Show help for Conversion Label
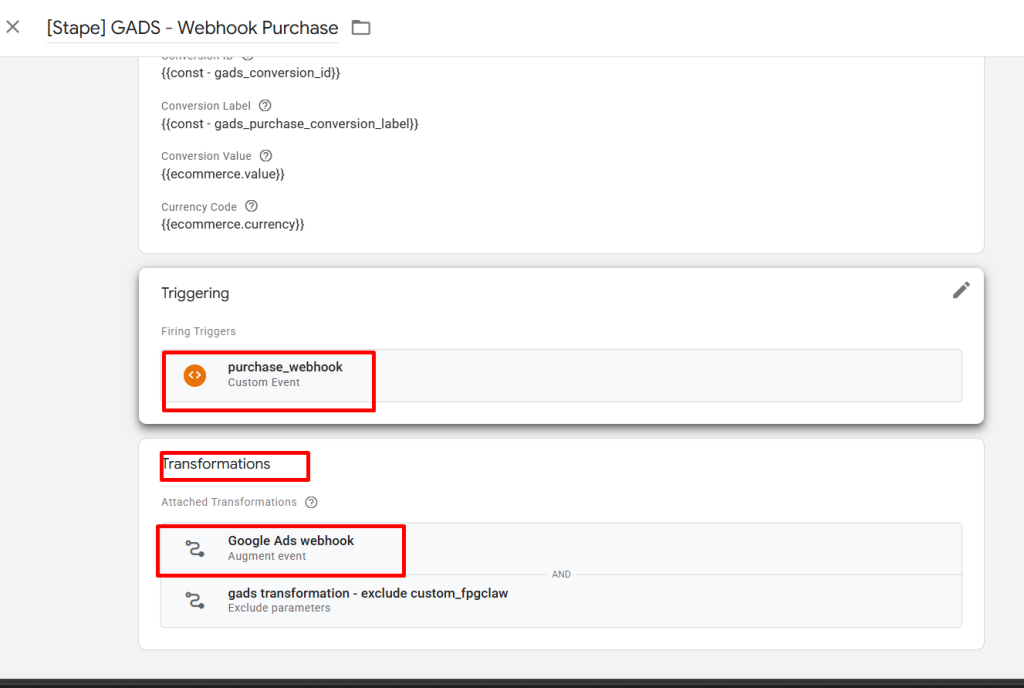Image resolution: width=1024 pixels, height=688 pixels. (265, 105)
